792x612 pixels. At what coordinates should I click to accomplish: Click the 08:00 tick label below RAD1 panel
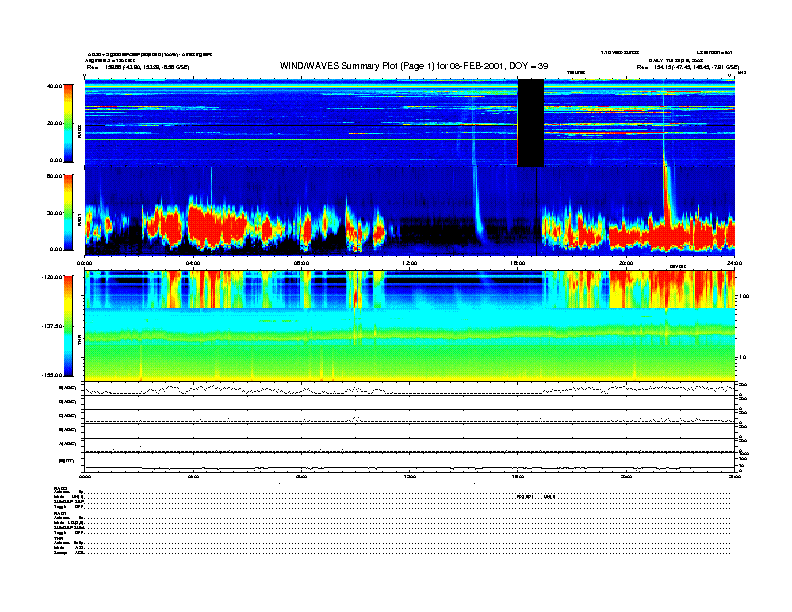(x=301, y=263)
